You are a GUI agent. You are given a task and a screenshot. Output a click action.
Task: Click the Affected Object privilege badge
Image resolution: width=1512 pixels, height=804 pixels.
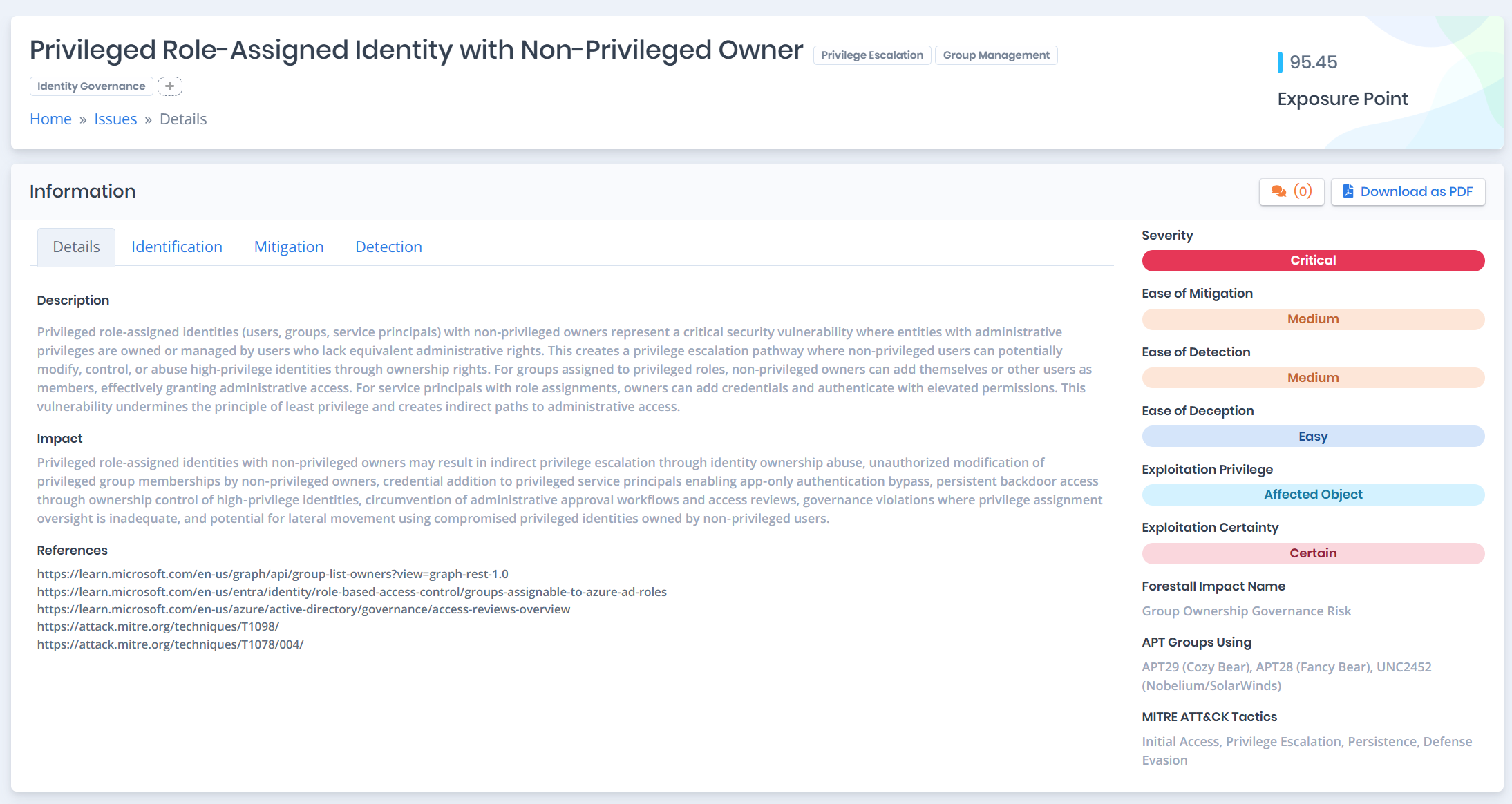(x=1313, y=495)
